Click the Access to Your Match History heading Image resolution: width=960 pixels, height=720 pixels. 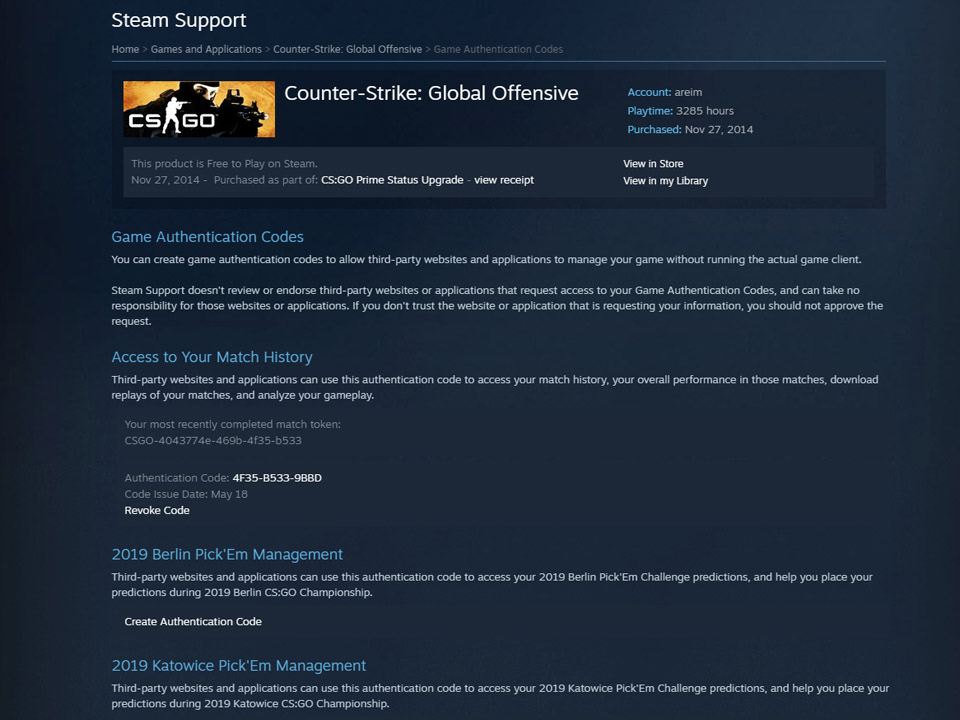[x=212, y=357]
